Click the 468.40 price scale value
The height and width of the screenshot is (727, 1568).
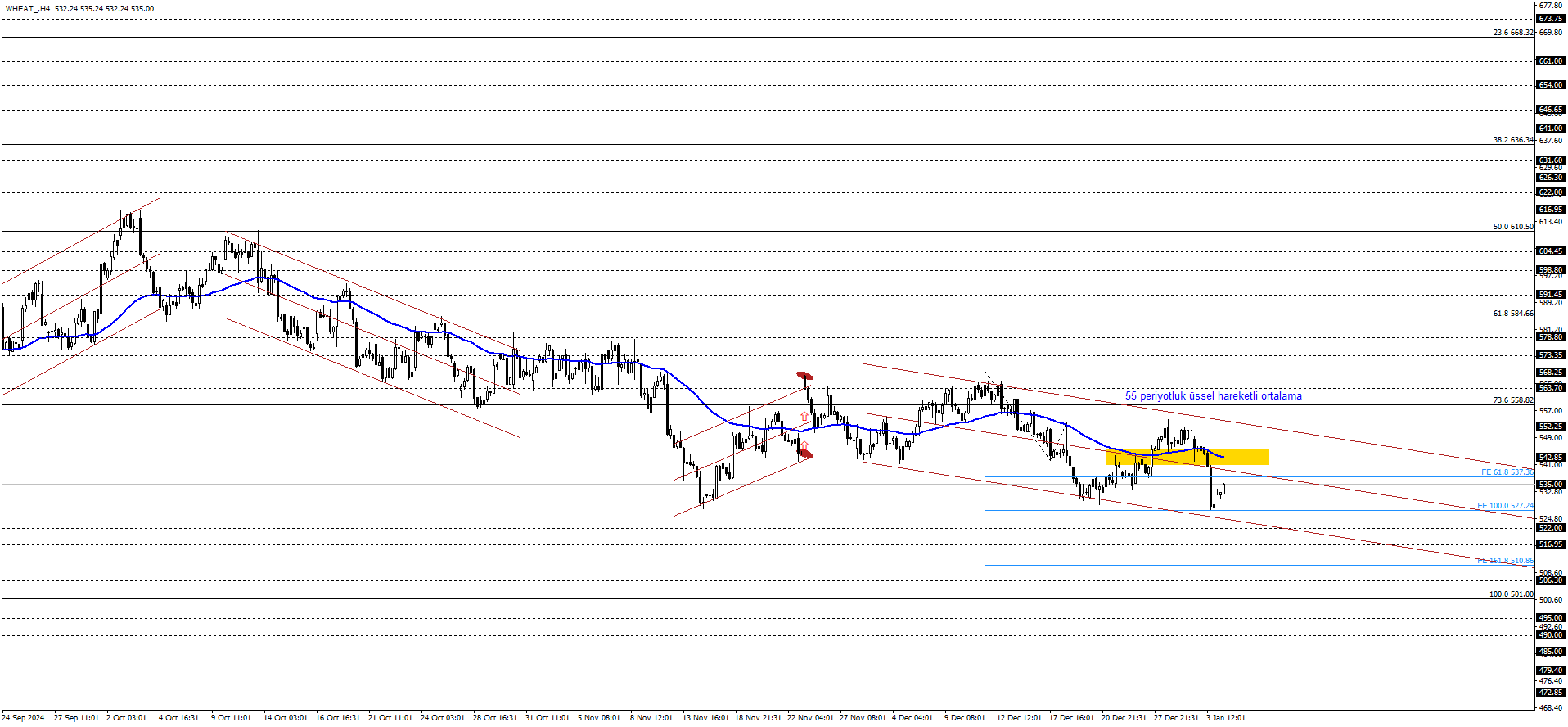1551,707
